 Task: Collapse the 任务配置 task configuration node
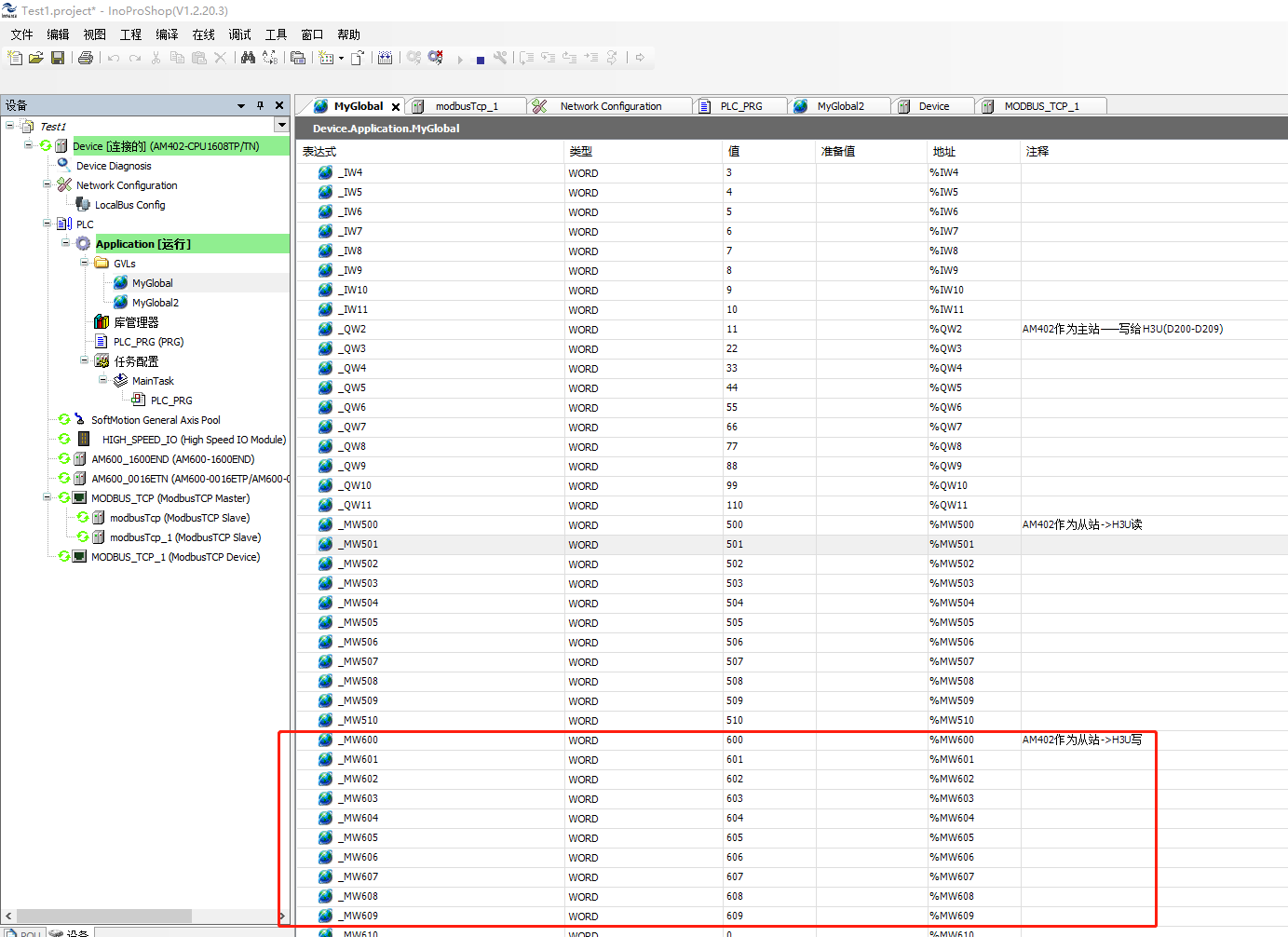85,360
